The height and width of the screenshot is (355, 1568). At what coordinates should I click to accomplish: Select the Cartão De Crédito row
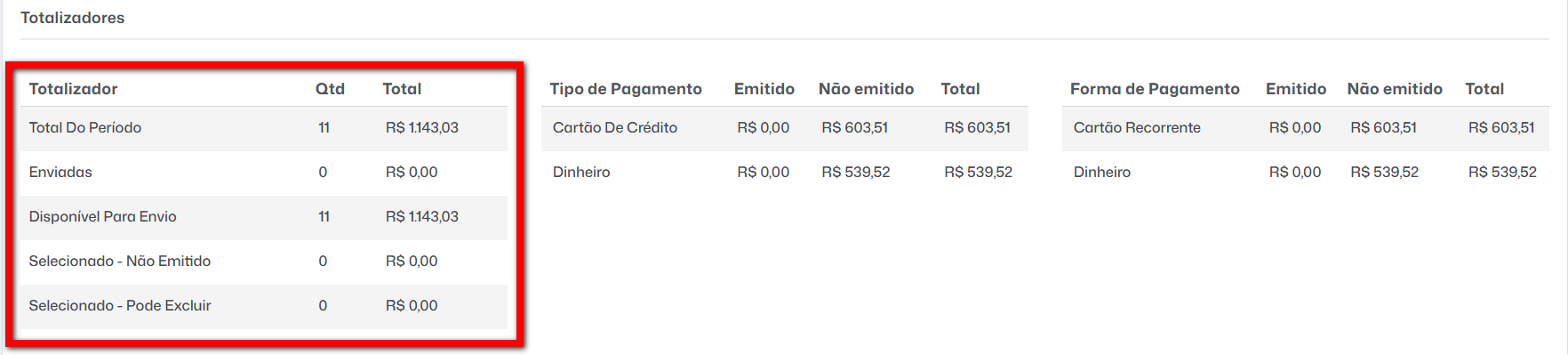[785, 128]
